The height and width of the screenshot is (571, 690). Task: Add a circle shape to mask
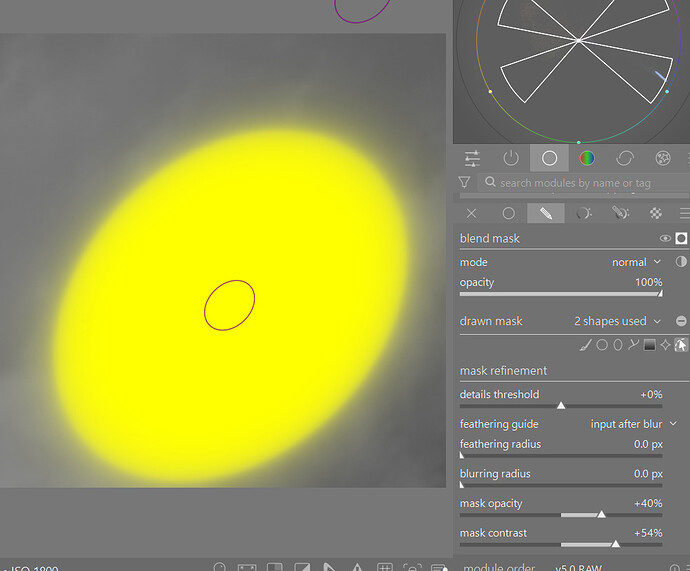point(602,345)
